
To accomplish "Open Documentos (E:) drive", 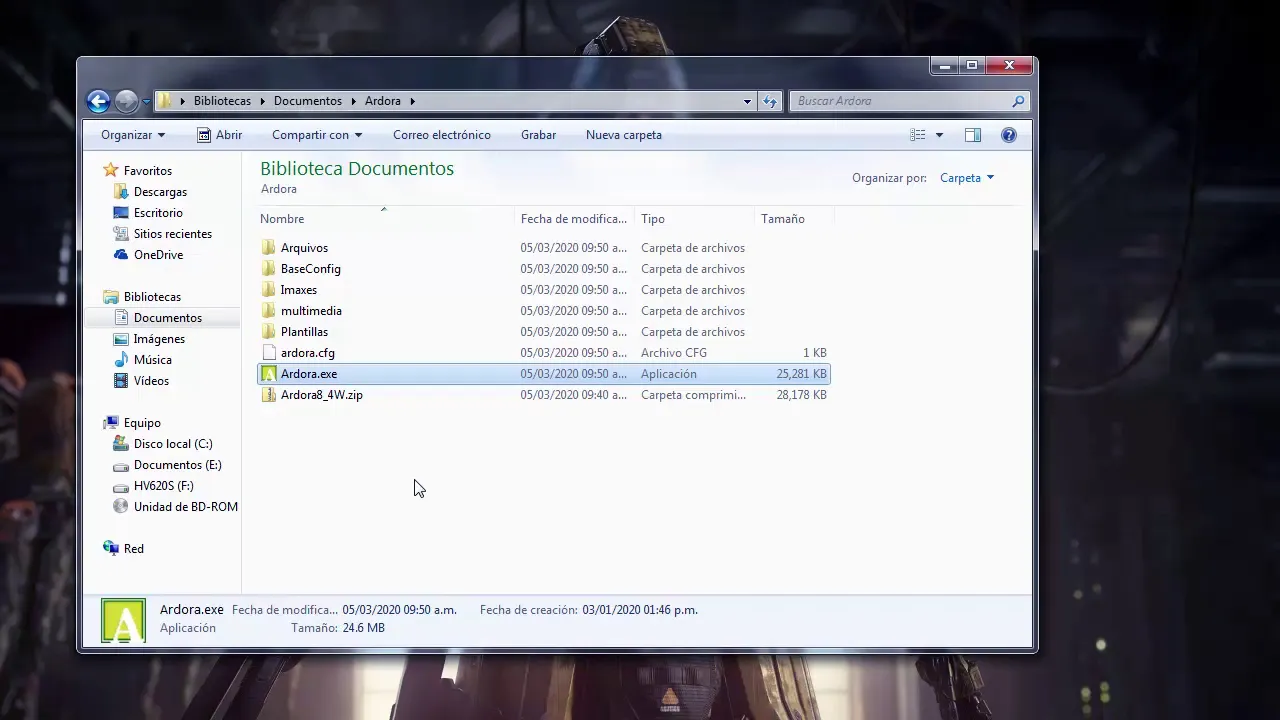I will point(178,465).
